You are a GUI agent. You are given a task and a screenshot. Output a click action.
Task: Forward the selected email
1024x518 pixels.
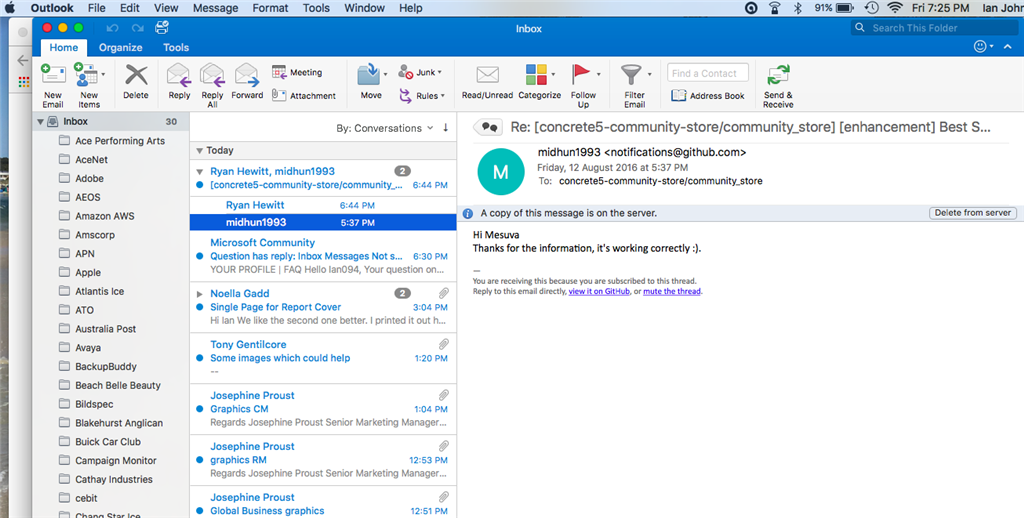pyautogui.click(x=247, y=82)
